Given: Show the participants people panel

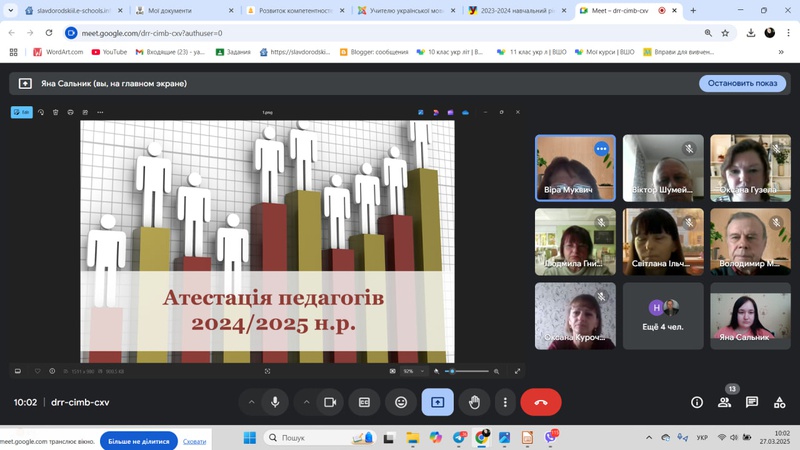Looking at the screenshot, I should tap(725, 402).
